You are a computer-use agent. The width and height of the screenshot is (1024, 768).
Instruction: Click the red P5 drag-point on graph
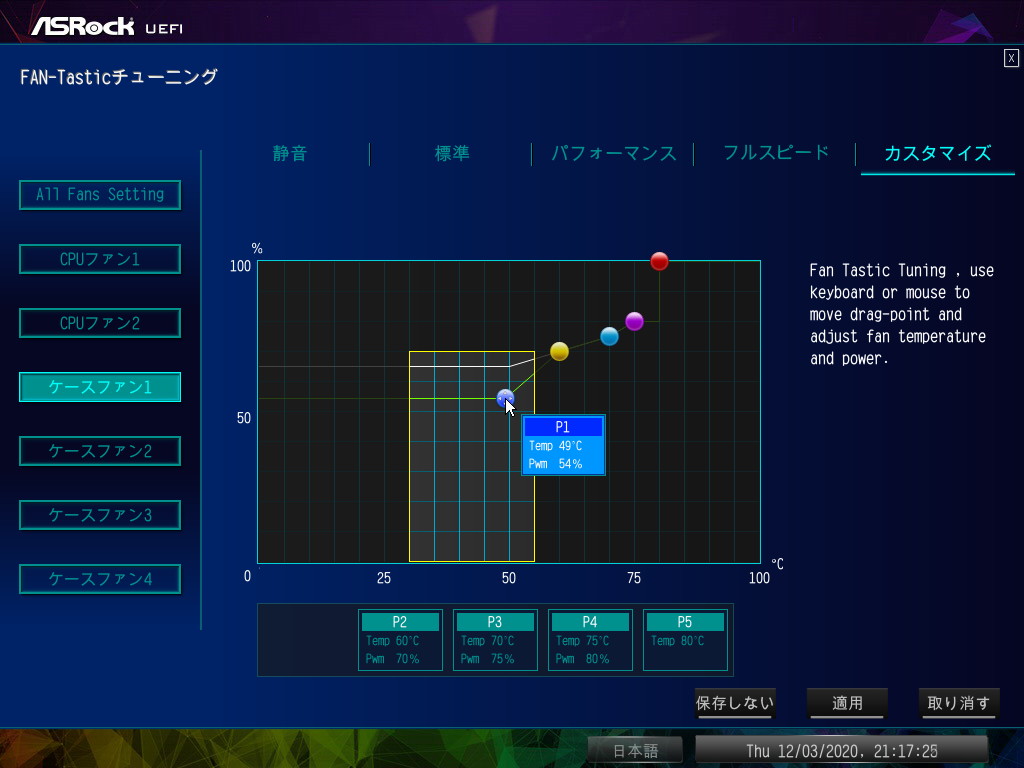coord(659,261)
